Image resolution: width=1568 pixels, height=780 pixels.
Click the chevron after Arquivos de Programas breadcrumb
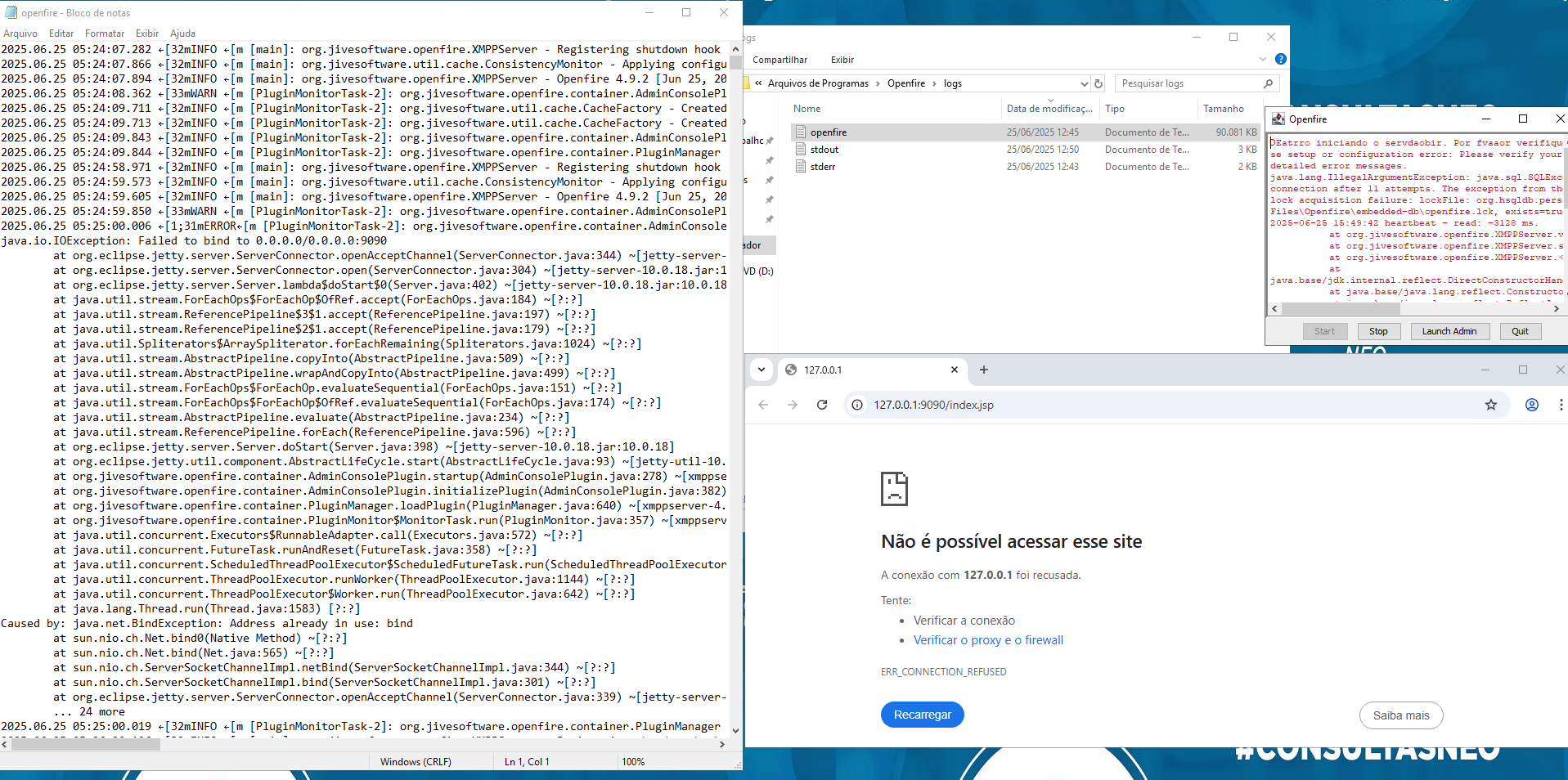pyautogui.click(x=878, y=83)
